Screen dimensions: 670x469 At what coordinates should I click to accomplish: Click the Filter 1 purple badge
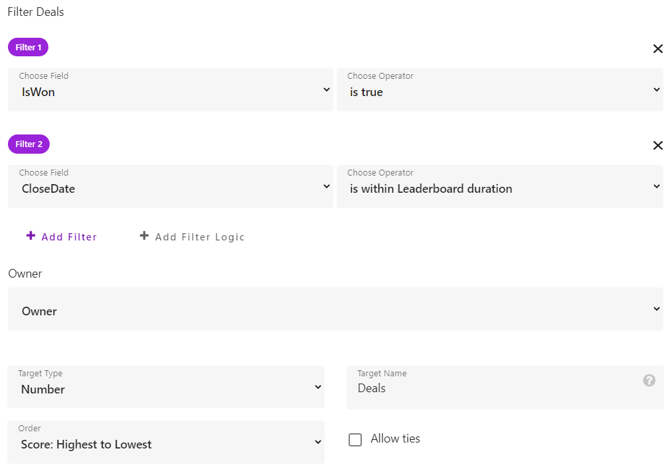pyautogui.click(x=28, y=47)
